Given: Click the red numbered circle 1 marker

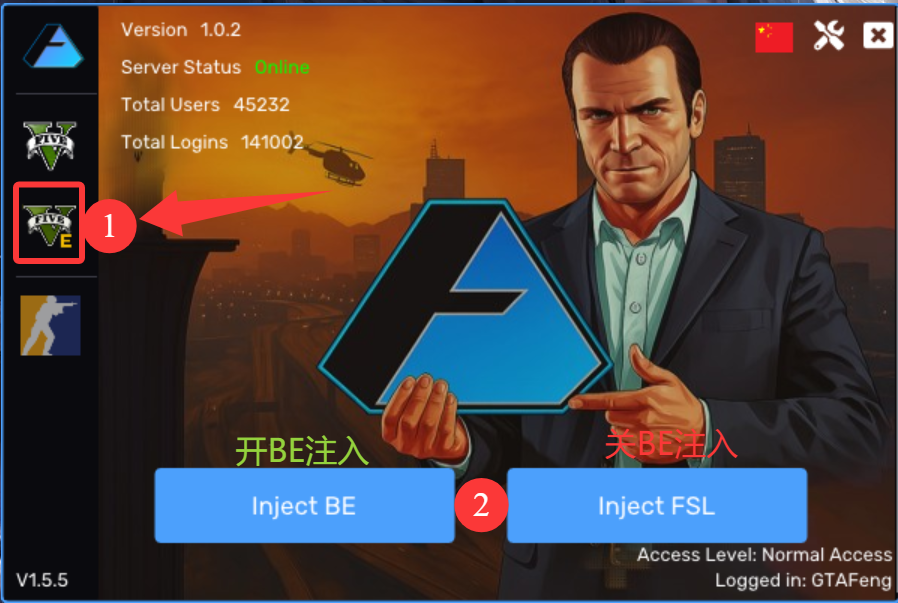Looking at the screenshot, I should [x=109, y=226].
